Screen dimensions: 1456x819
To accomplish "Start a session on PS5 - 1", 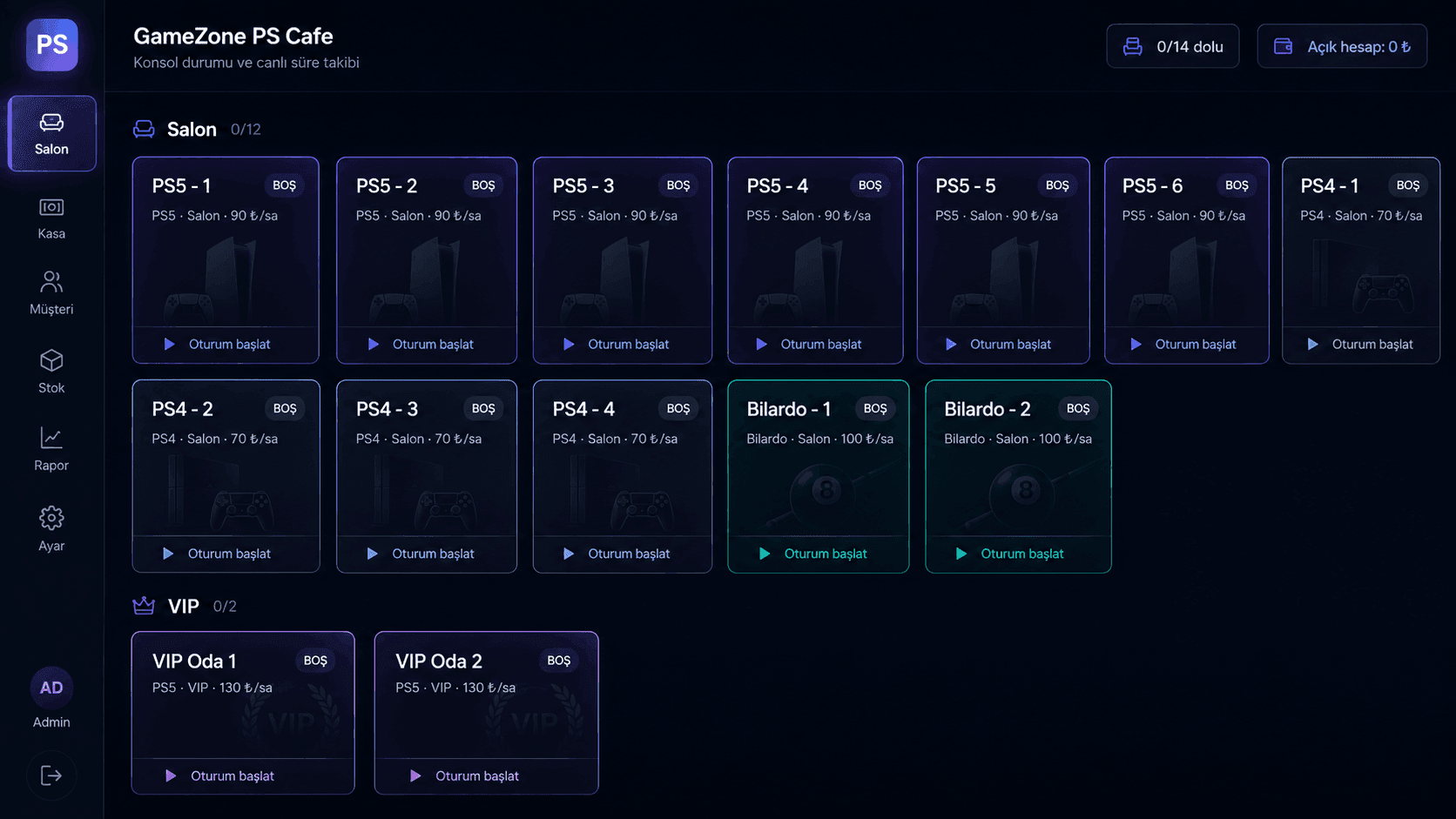I will pyautogui.click(x=226, y=345).
